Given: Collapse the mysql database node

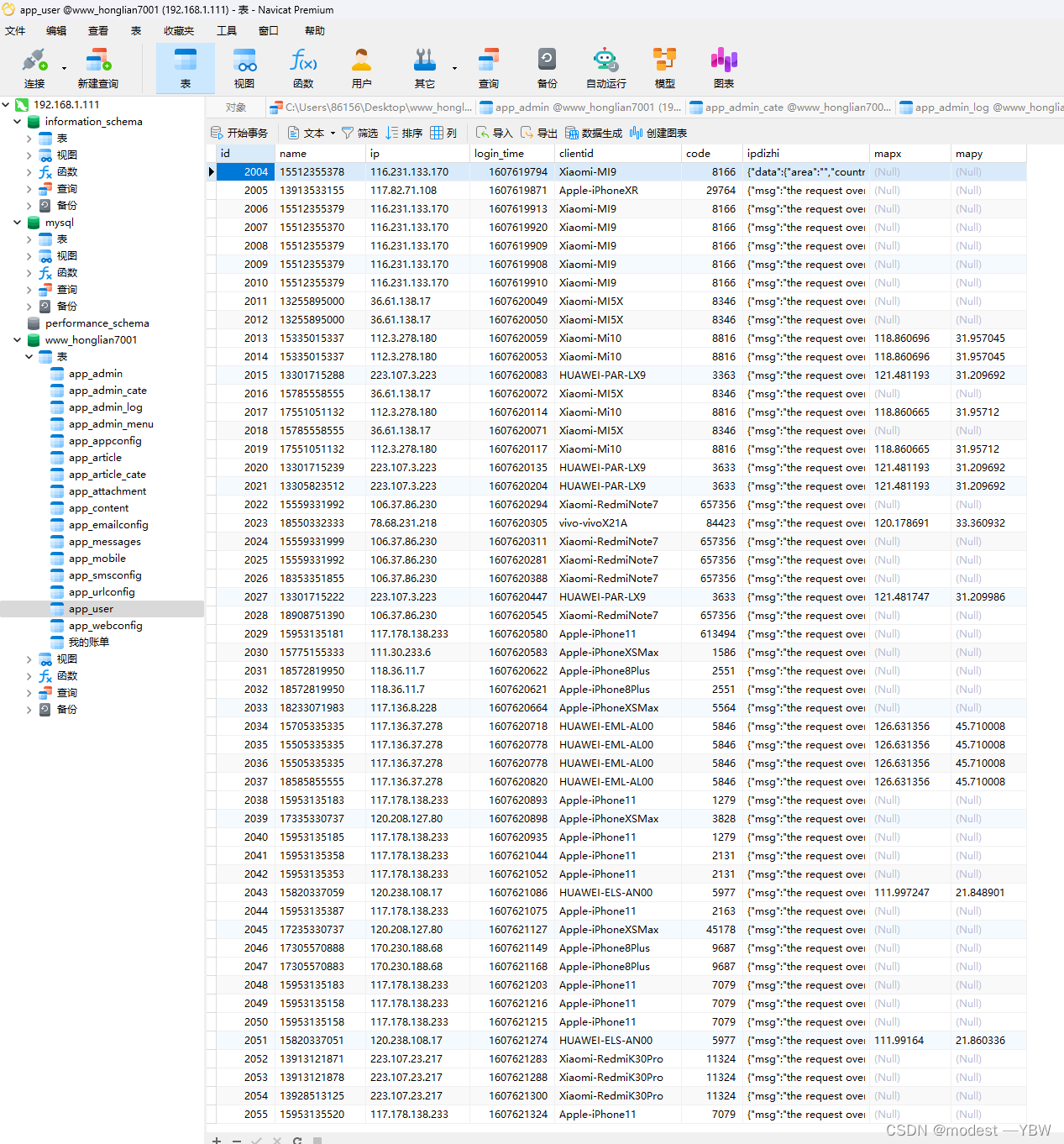Looking at the screenshot, I should click(17, 223).
